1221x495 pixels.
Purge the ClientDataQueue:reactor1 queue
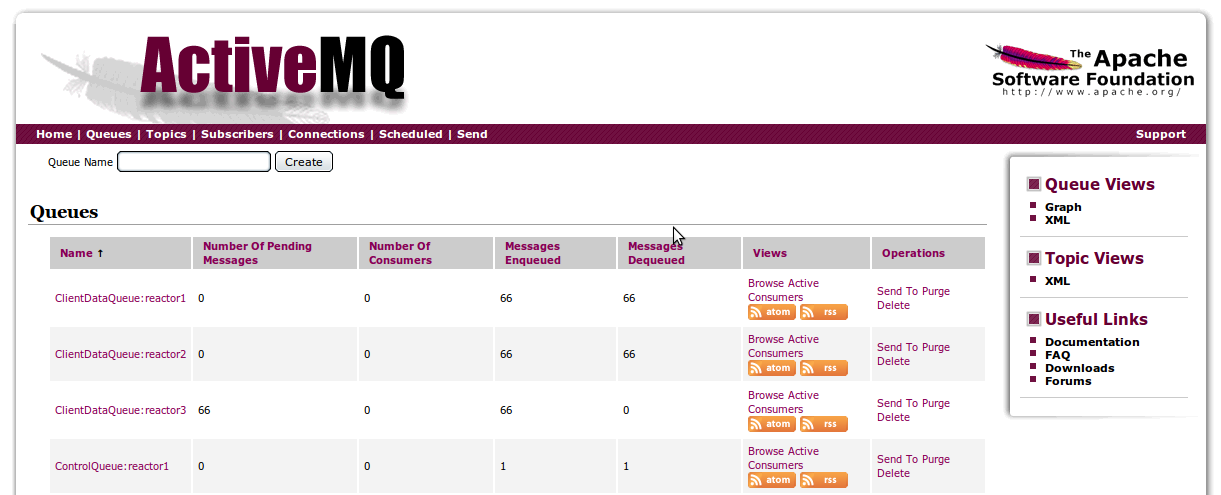[x=936, y=291]
